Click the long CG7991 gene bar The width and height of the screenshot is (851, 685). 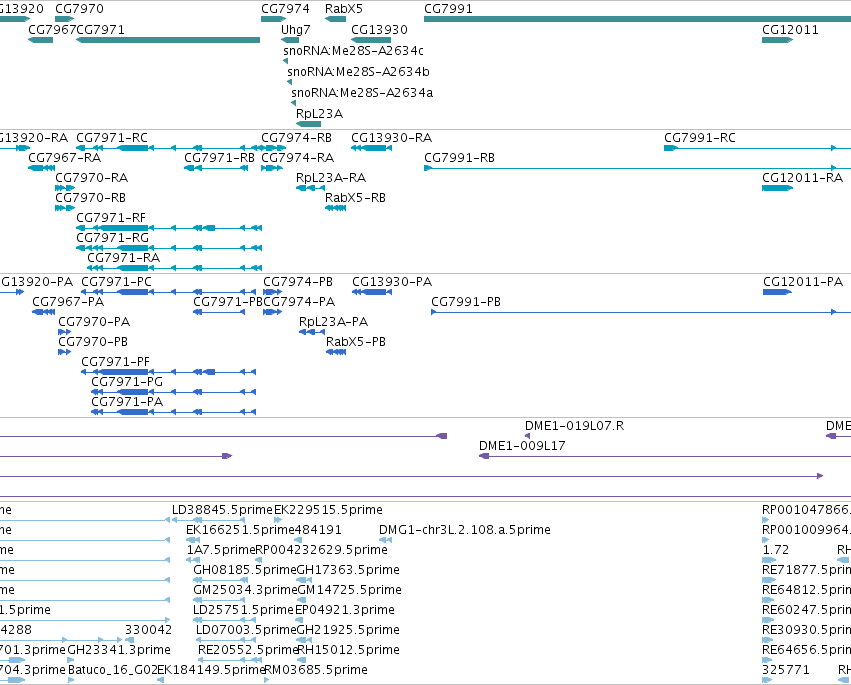pyautogui.click(x=637, y=19)
